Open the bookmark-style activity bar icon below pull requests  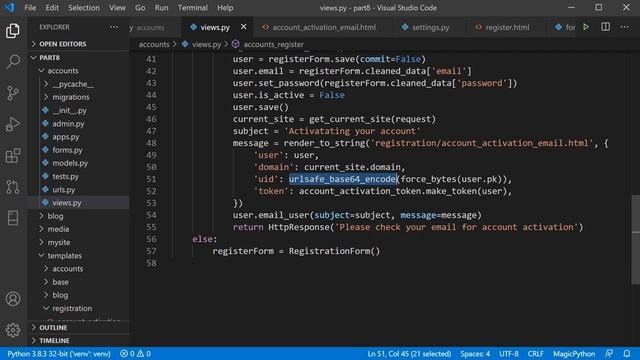(x=13, y=218)
